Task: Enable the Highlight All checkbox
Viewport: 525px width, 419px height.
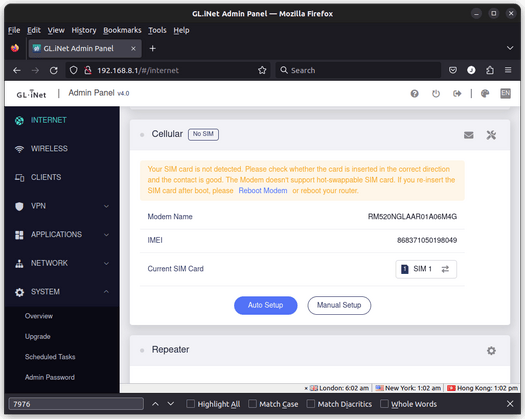Action: (x=190, y=404)
